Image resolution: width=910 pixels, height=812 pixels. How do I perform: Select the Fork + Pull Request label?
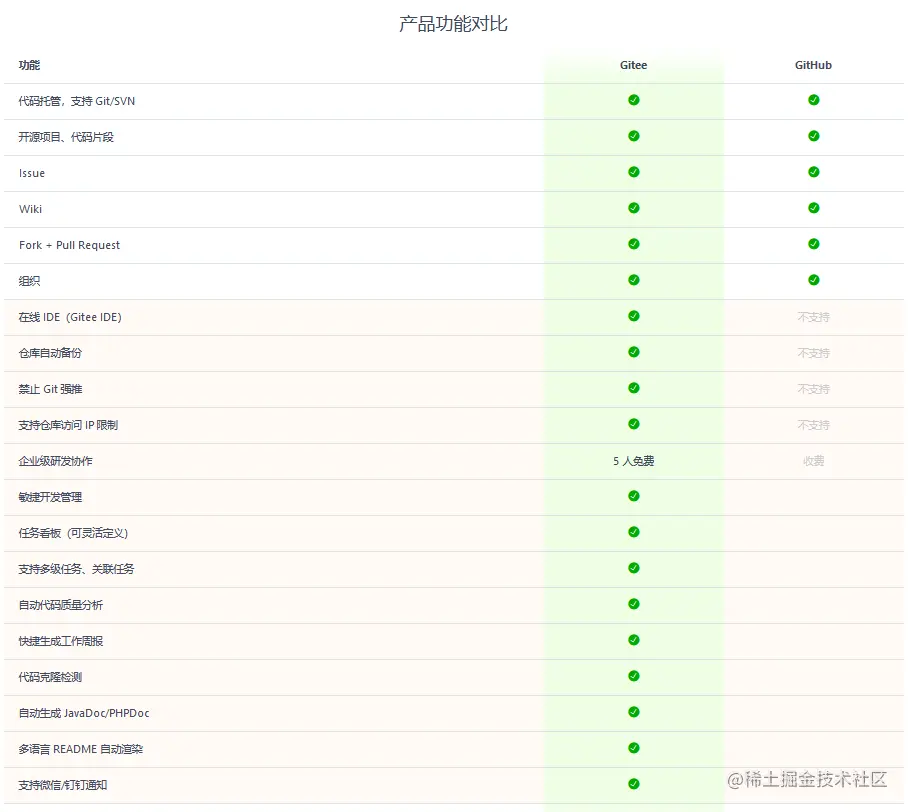[69, 245]
